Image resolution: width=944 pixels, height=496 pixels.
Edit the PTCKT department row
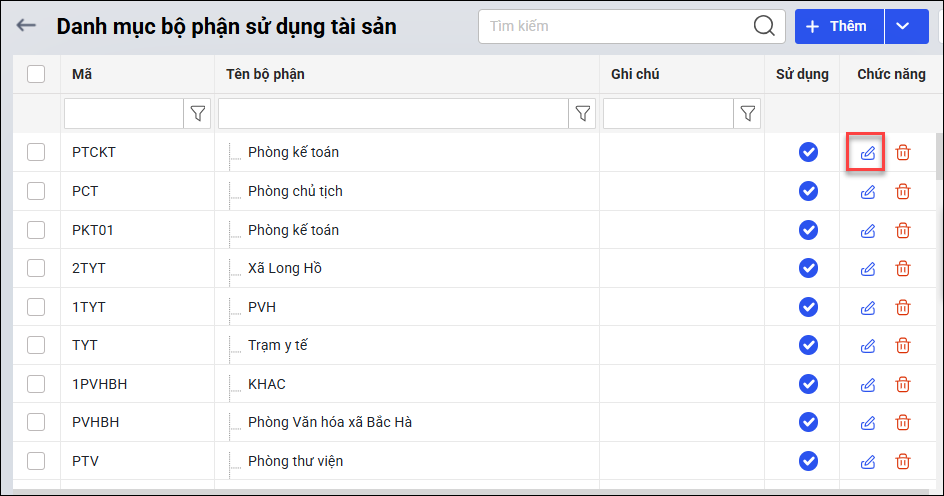pos(868,153)
